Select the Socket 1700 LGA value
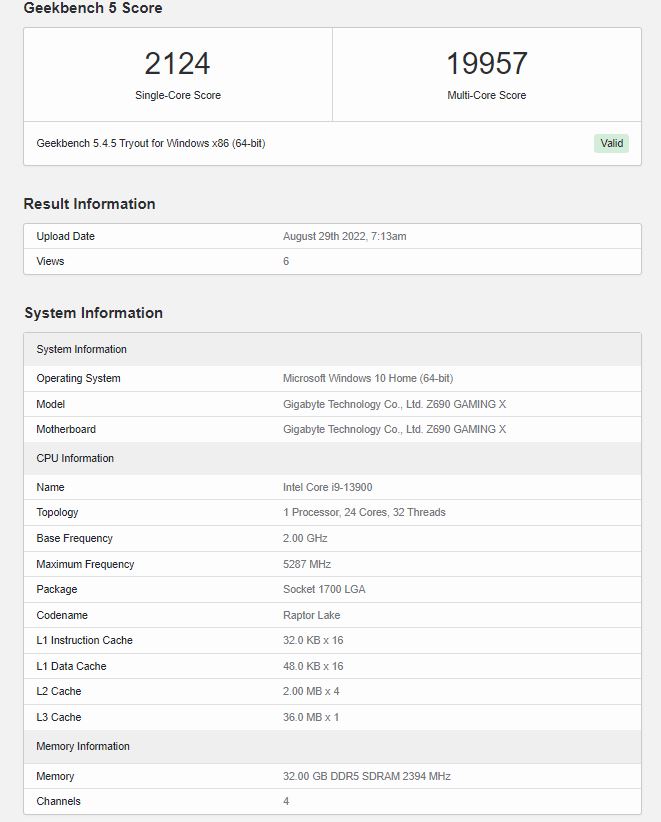The width and height of the screenshot is (661, 822). point(324,589)
